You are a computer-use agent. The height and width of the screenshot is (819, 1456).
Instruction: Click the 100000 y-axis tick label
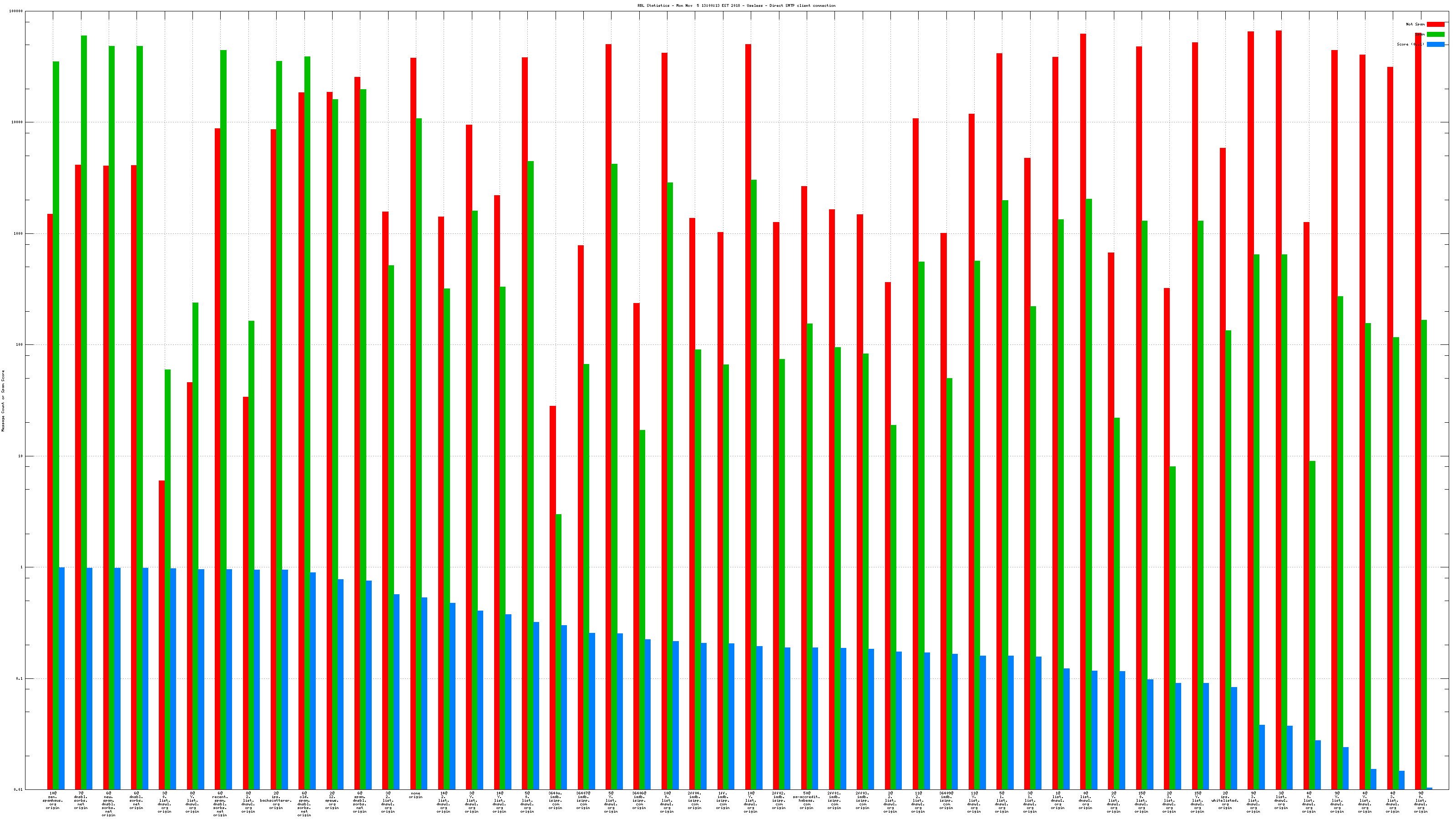(16, 11)
